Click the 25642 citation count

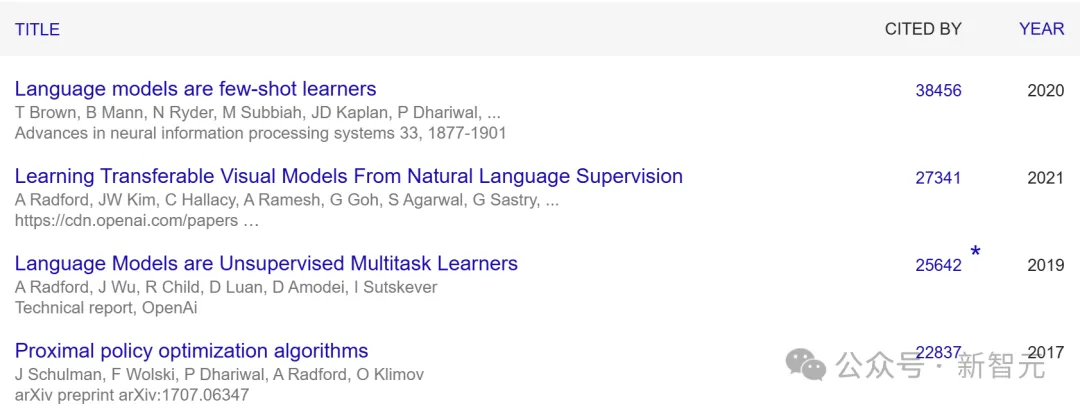[938, 265]
